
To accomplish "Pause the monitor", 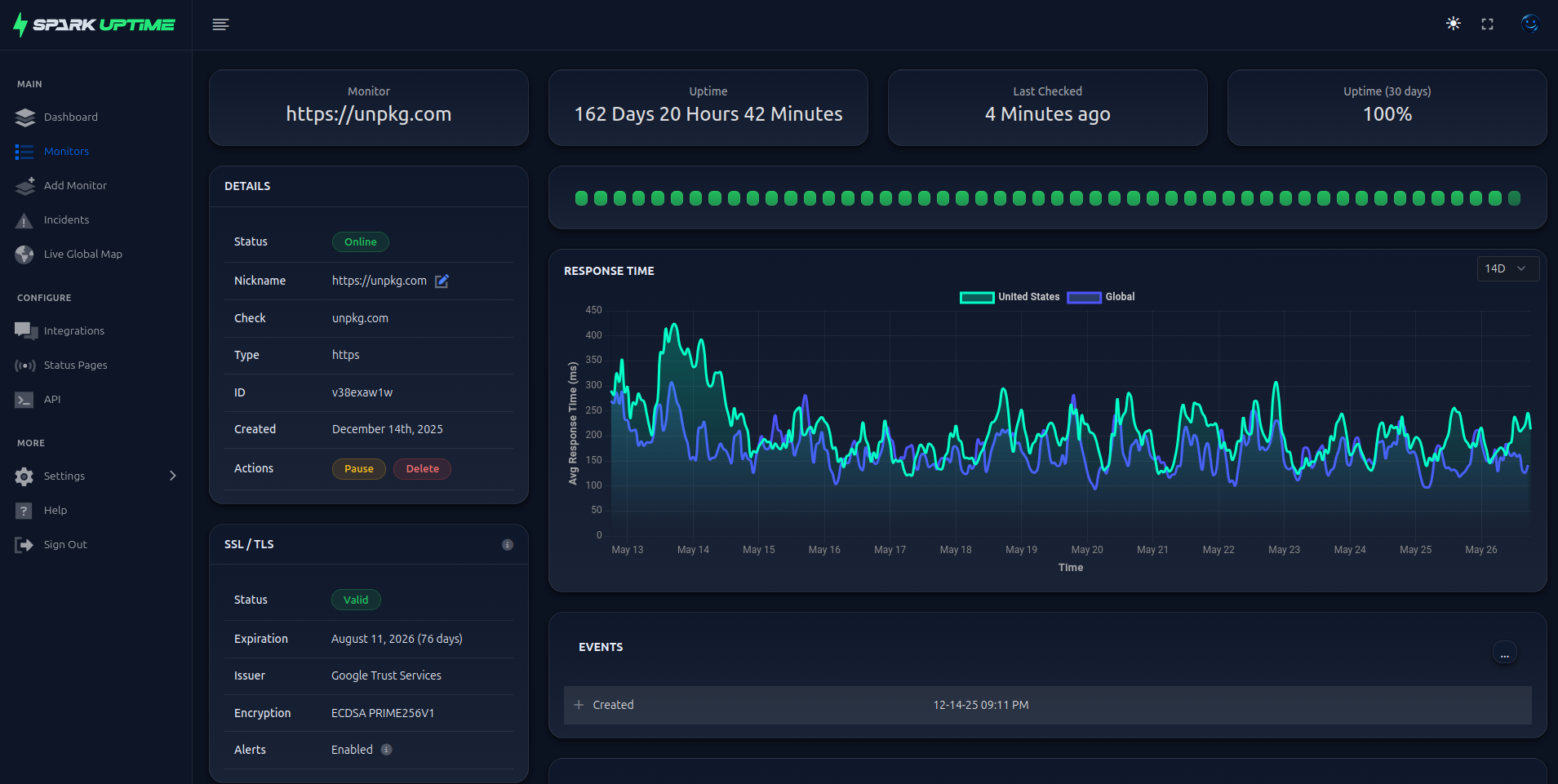I will [359, 469].
